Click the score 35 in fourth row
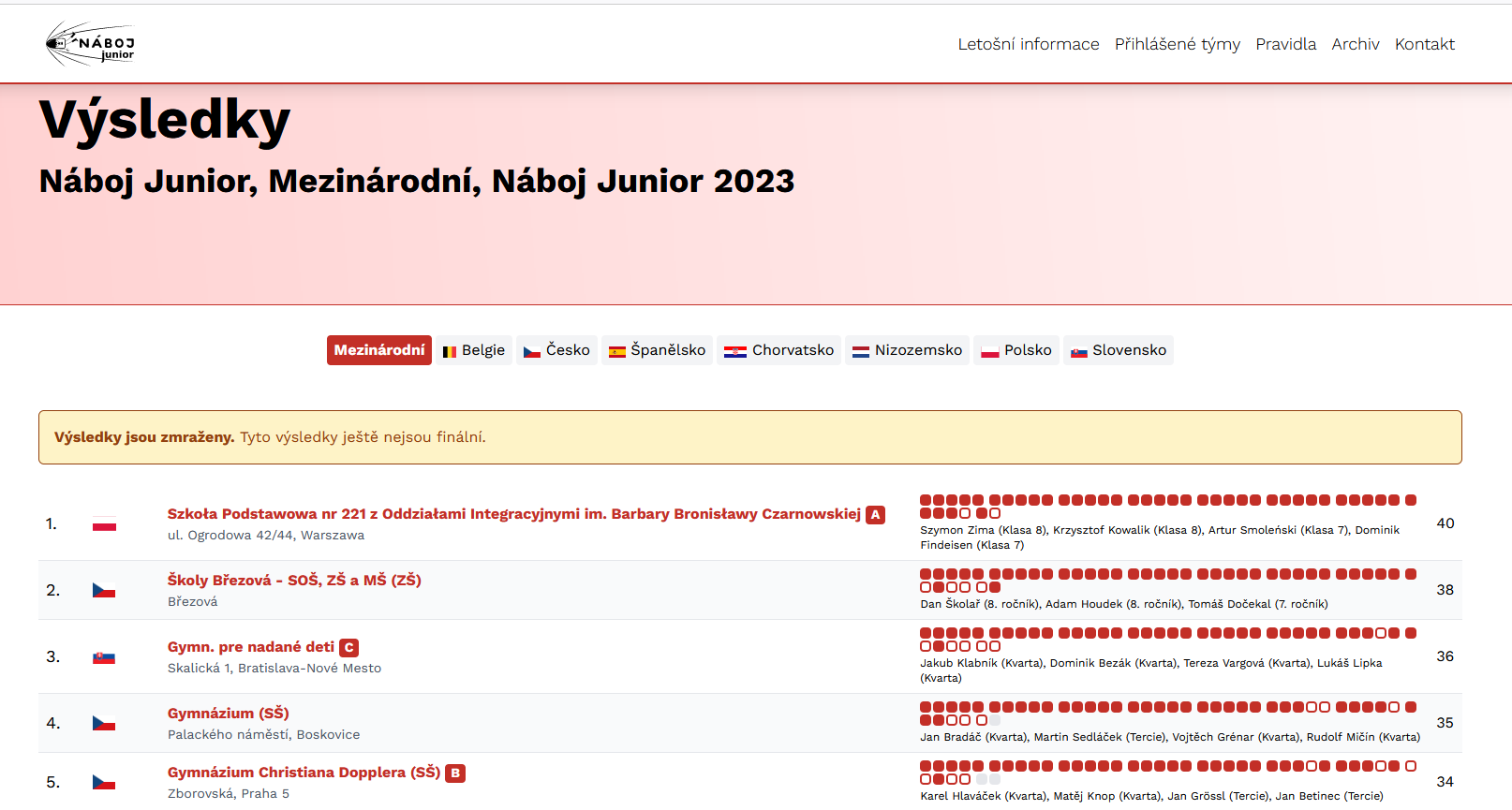The height and width of the screenshot is (810, 1512). [x=1445, y=723]
